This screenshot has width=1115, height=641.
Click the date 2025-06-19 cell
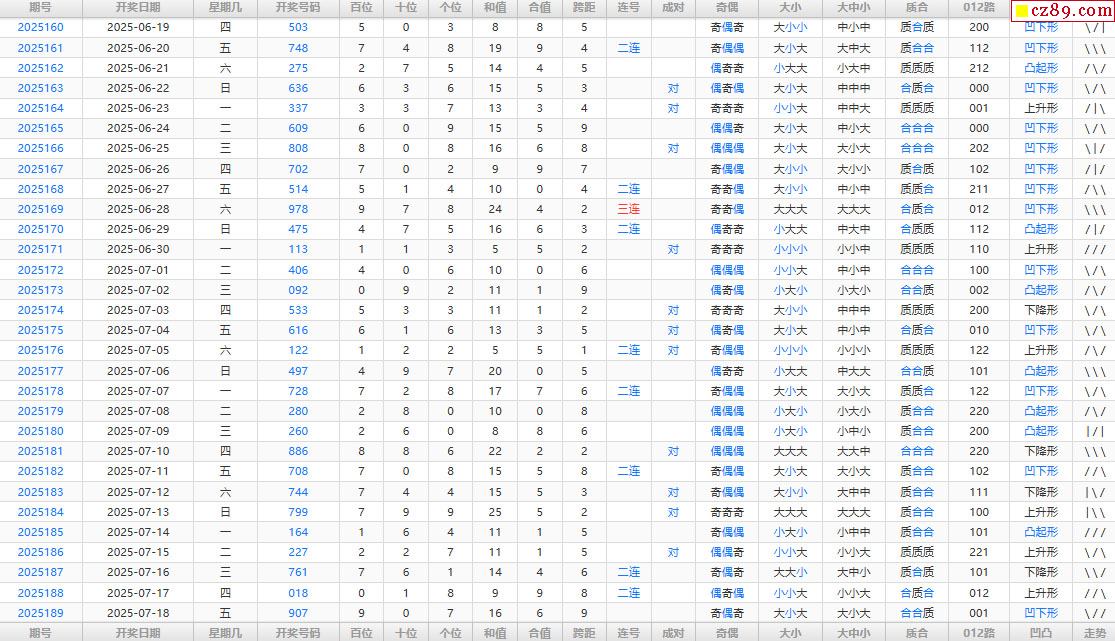pos(138,27)
